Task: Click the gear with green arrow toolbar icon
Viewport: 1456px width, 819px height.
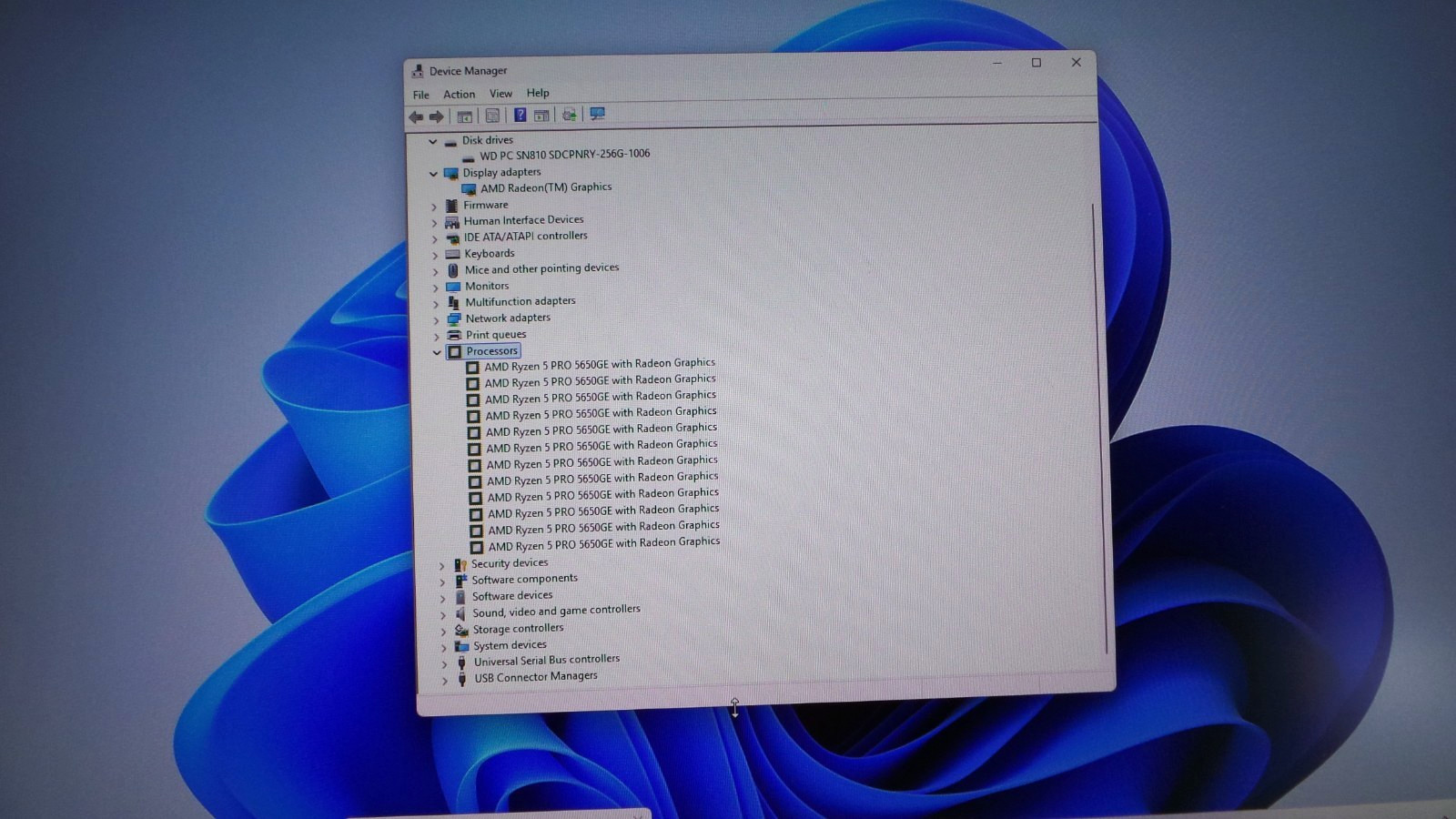Action: tap(570, 115)
